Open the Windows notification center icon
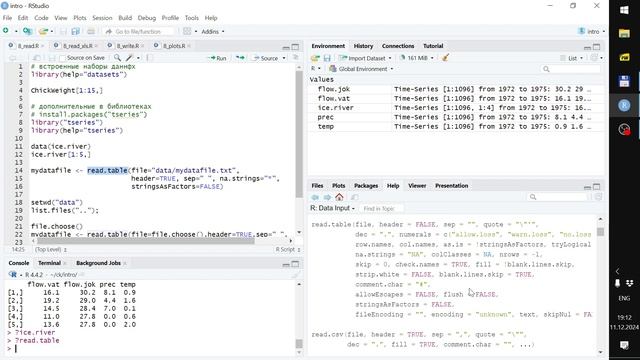640x360 pixels. point(624,346)
